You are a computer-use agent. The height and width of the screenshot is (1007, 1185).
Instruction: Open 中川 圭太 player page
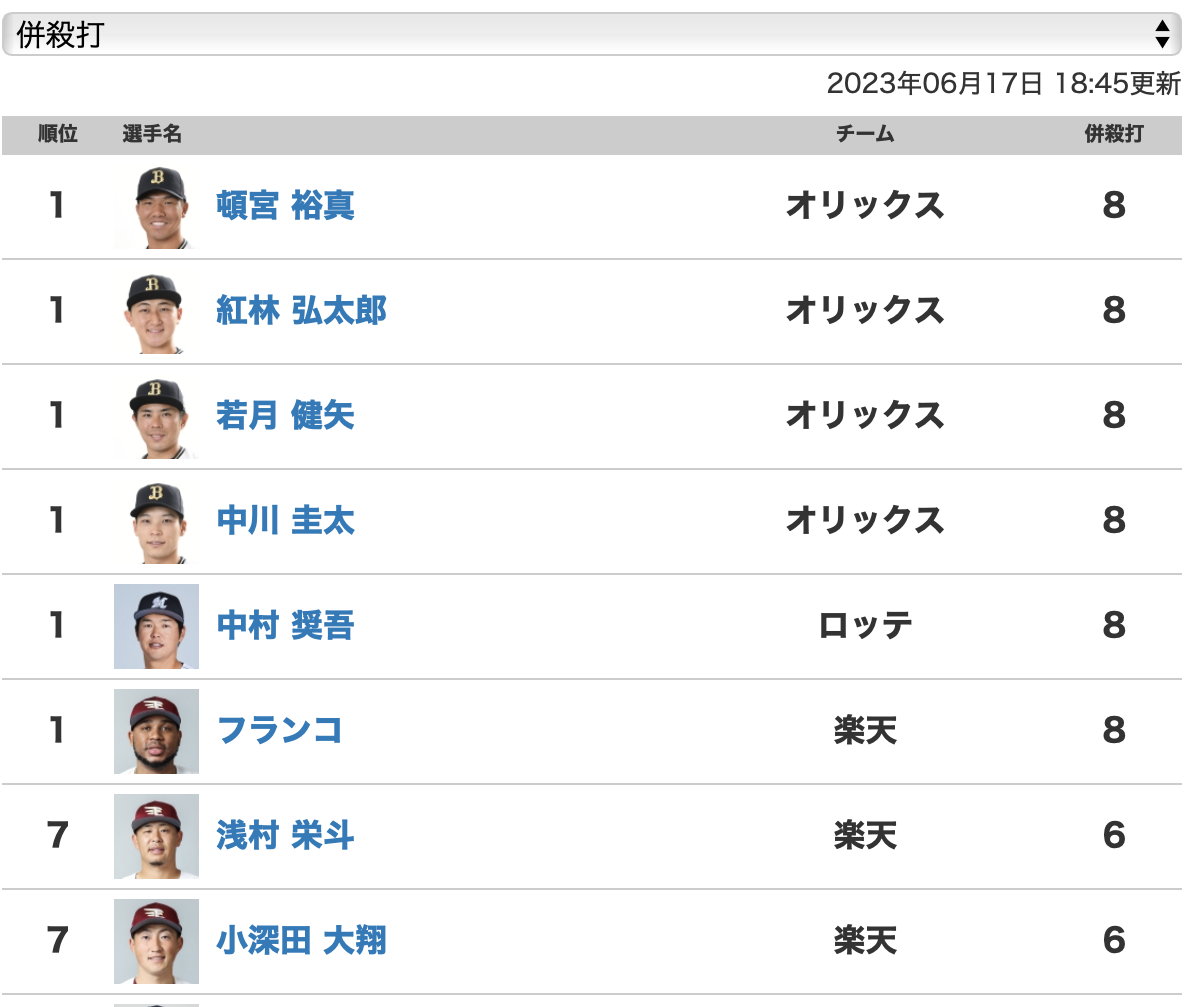(286, 521)
